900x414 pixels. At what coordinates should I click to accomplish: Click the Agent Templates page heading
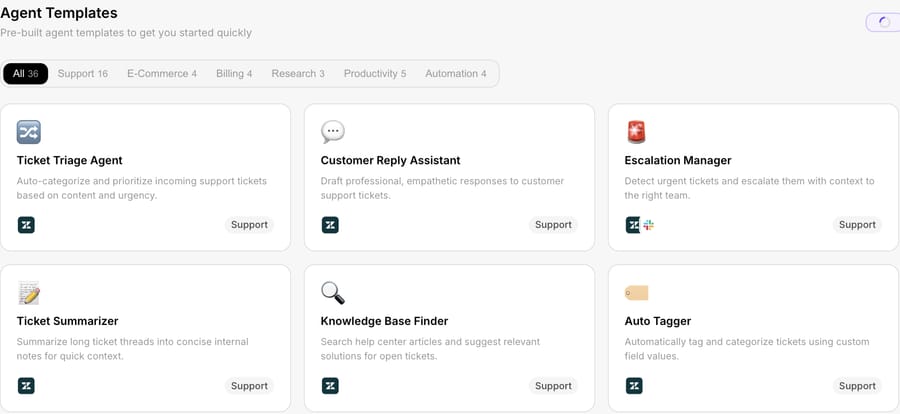pyautogui.click(x=59, y=13)
